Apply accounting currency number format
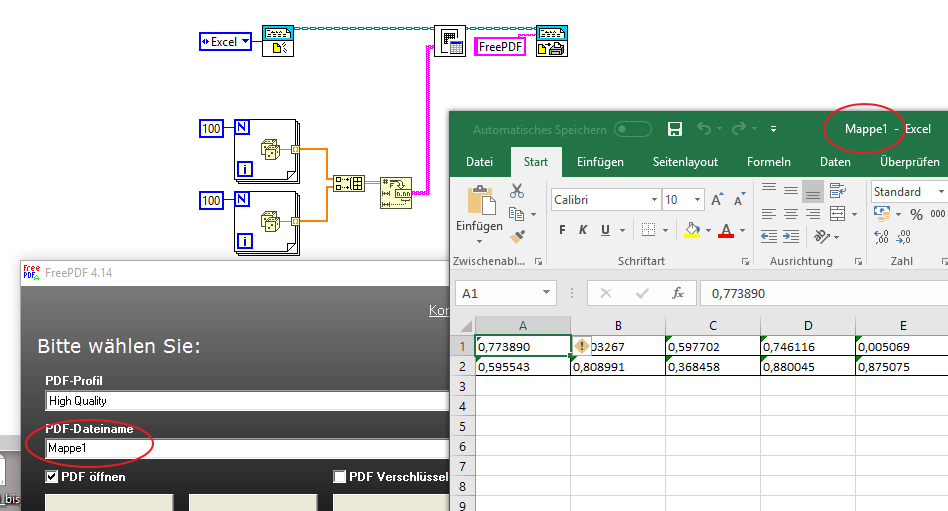This screenshot has height=511, width=948. coord(882,213)
